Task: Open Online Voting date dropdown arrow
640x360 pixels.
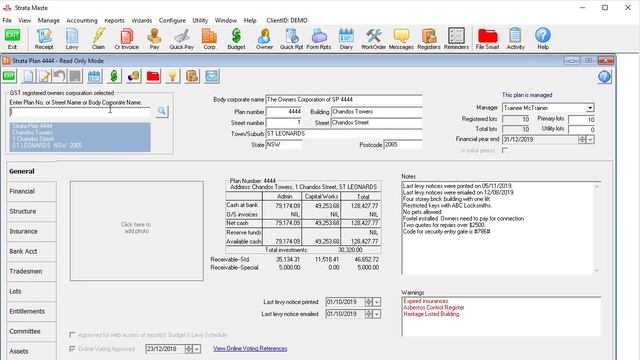Action: pyautogui.click(x=197, y=349)
